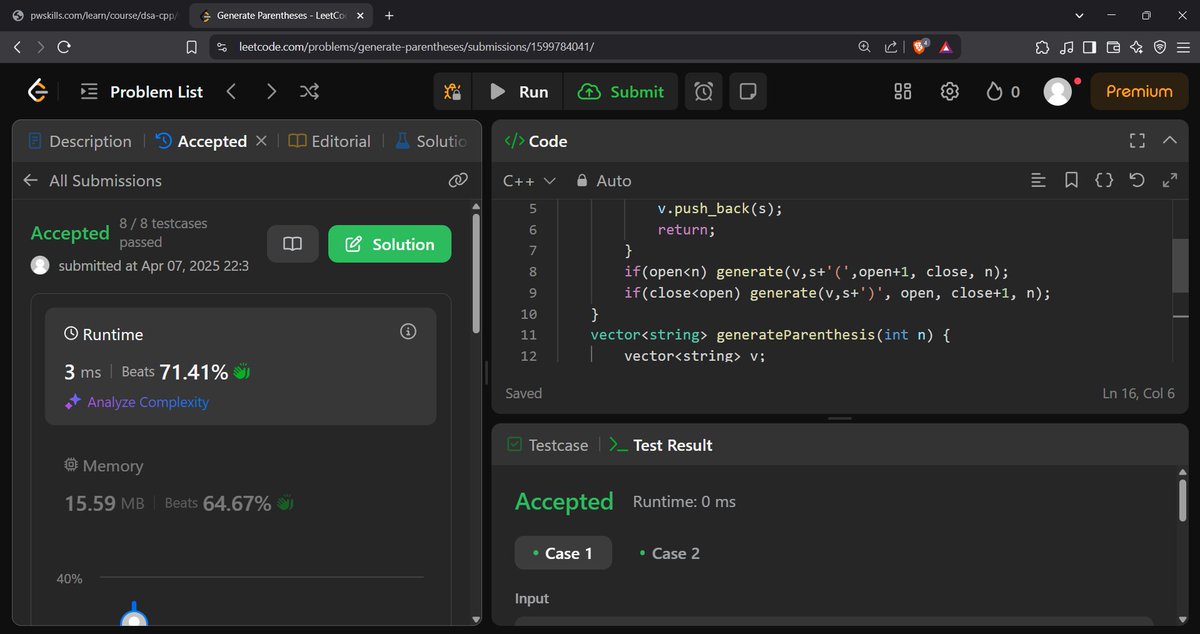Select the Test Result tab
Screen dimensions: 1200x634
tap(661, 445)
